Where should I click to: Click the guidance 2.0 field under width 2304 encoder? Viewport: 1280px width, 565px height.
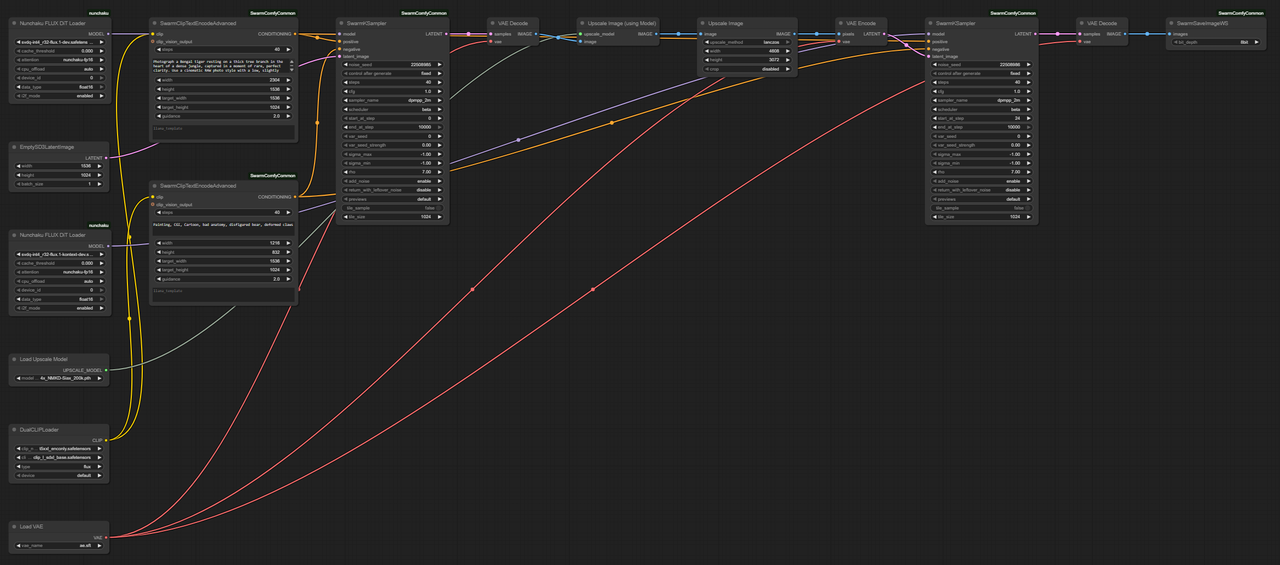click(224, 116)
